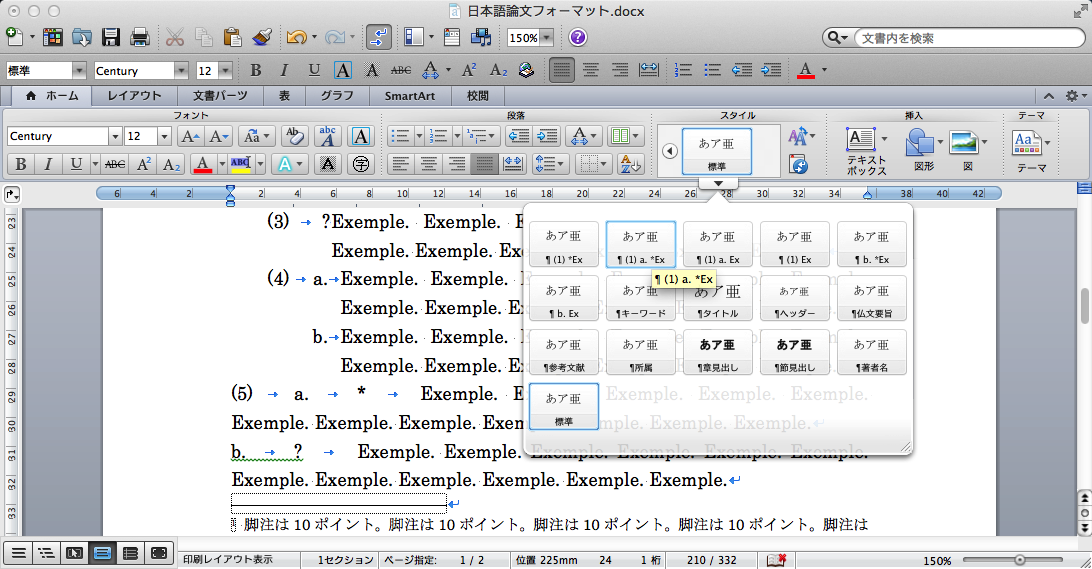Collapse the styles gallery expander arrow
Screen dimensions: 1092x569
click(x=718, y=184)
